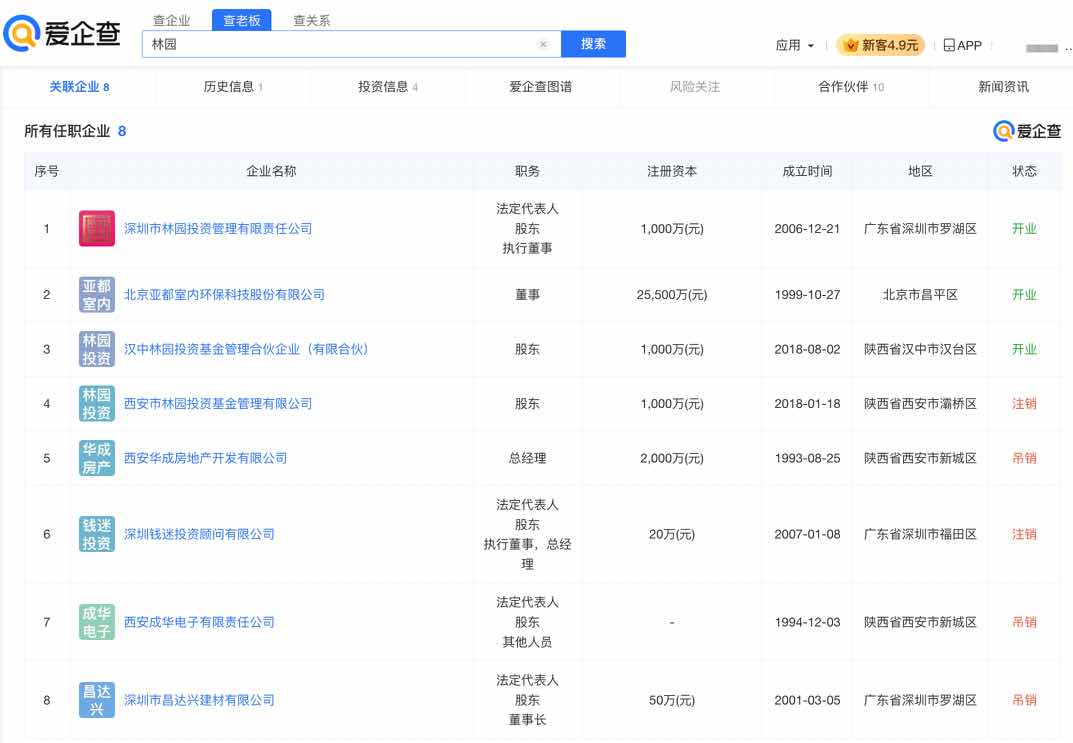Open the 深圳市林园投资管理 company logo
The height and width of the screenshot is (743, 1073).
[96, 229]
